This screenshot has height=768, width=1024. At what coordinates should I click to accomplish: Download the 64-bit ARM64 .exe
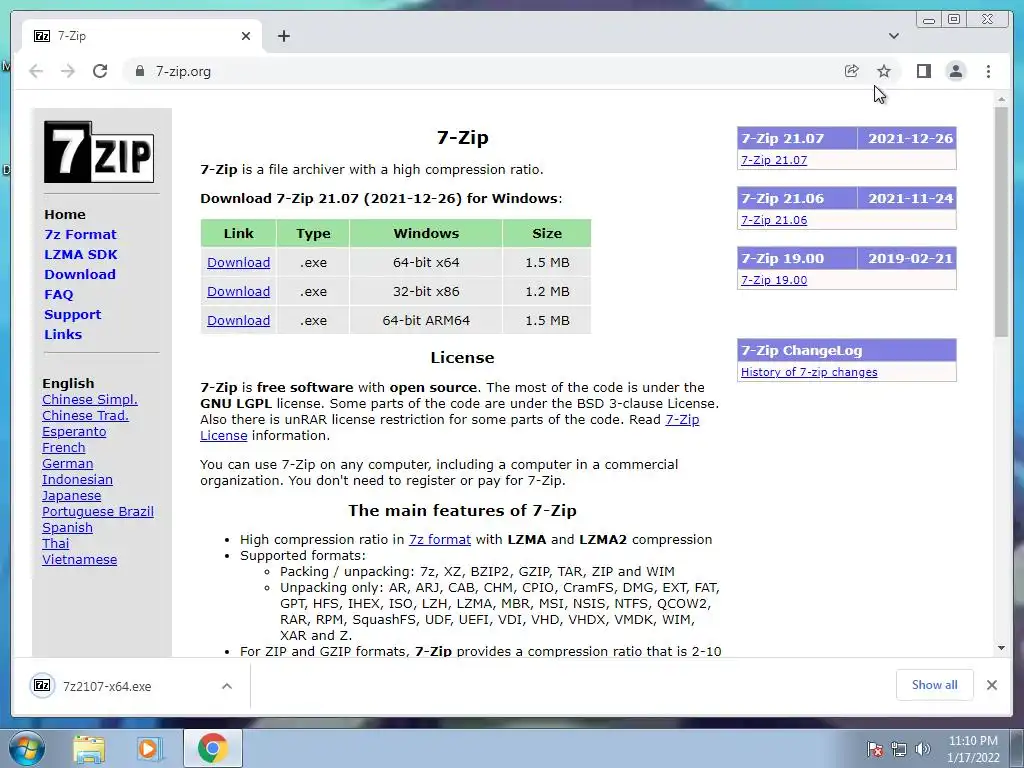(238, 321)
